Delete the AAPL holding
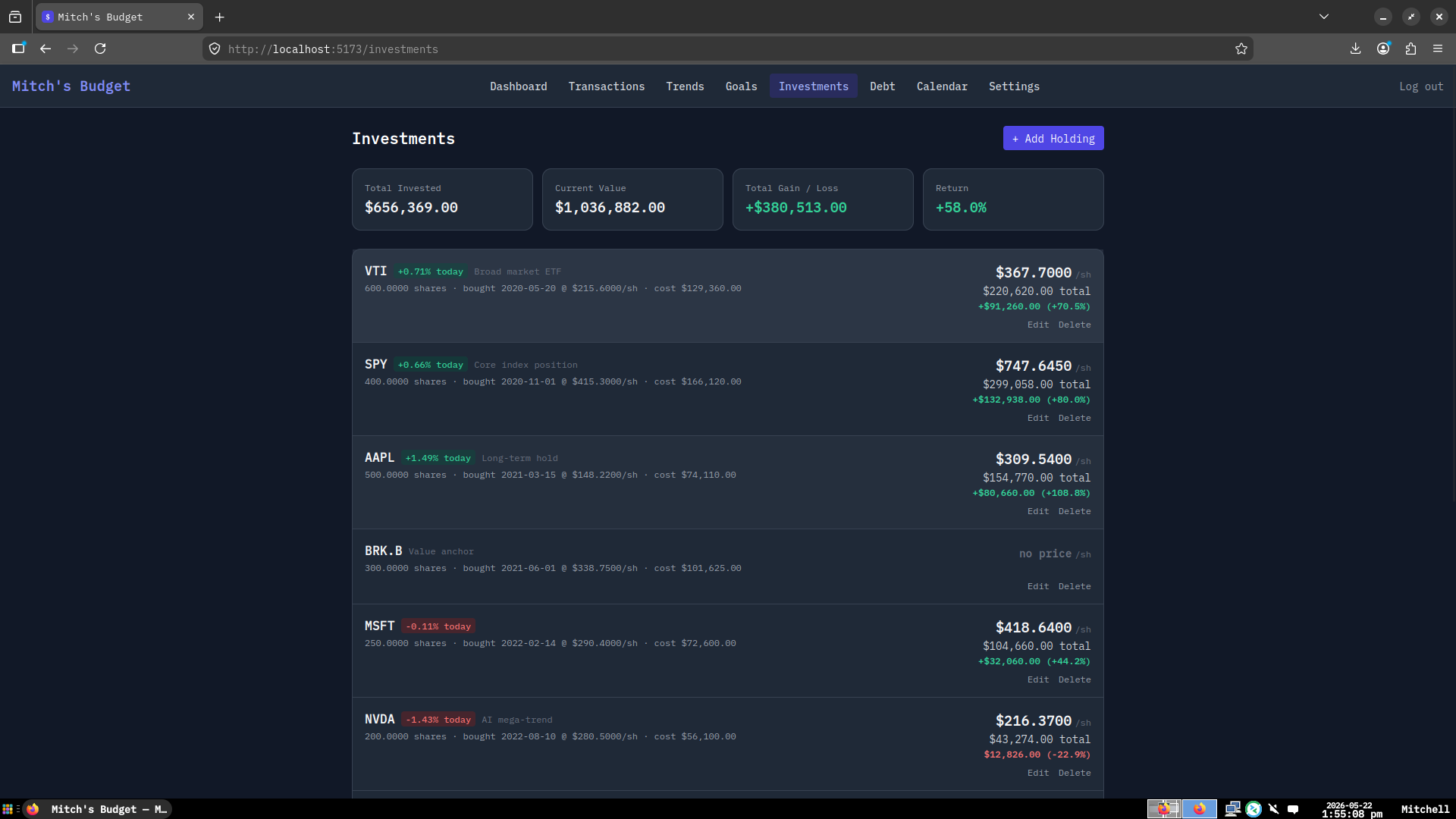The width and height of the screenshot is (1456, 819). coord(1075,511)
